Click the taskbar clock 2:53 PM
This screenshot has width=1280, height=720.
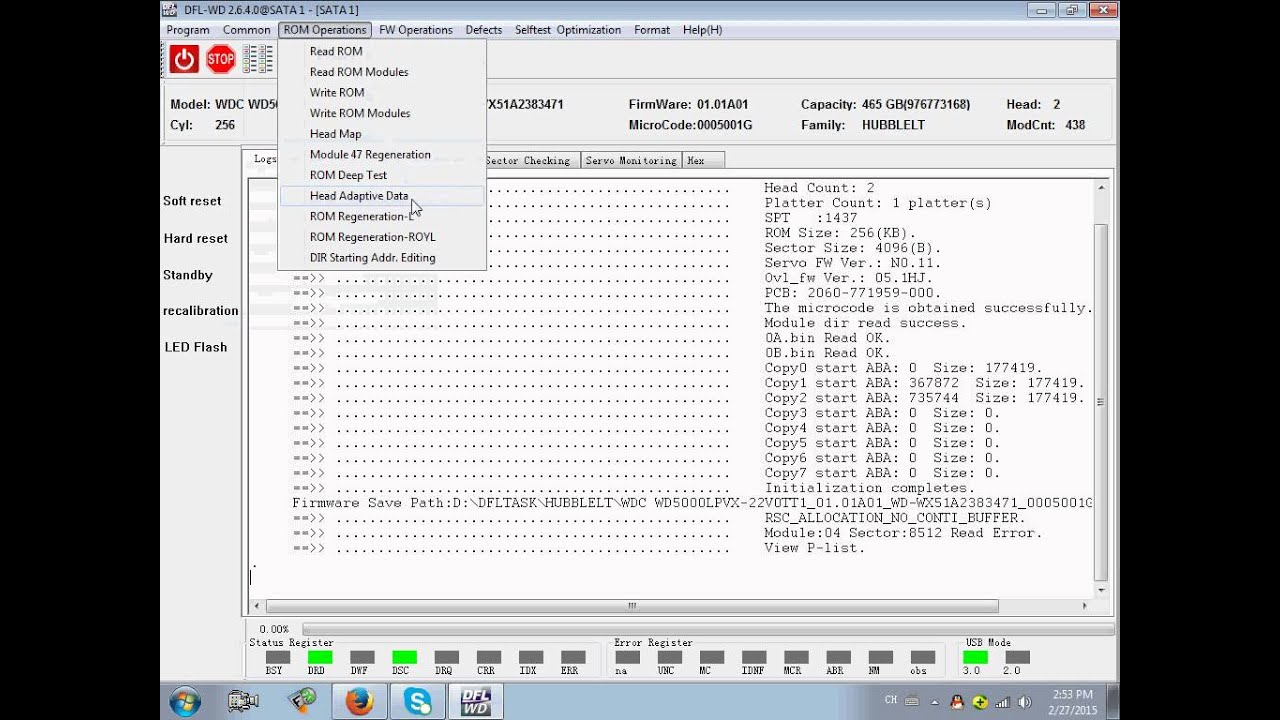click(x=1072, y=694)
